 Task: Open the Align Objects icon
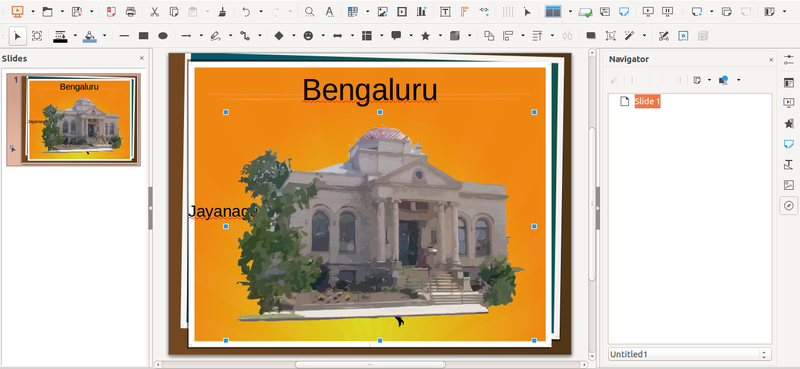point(508,36)
